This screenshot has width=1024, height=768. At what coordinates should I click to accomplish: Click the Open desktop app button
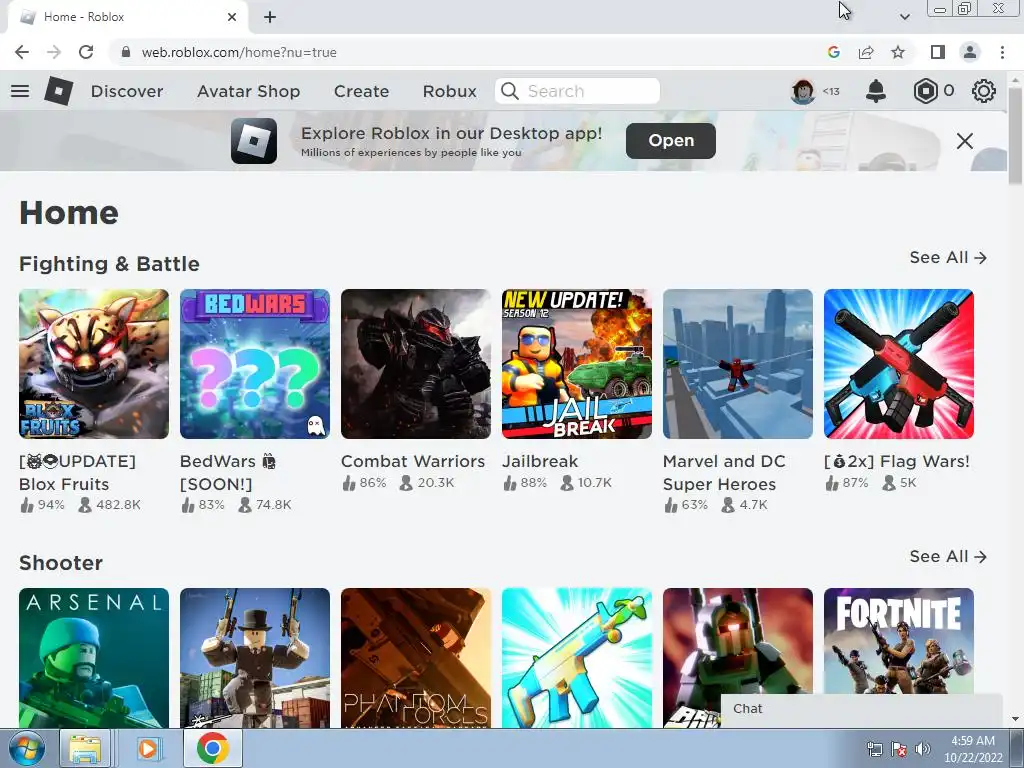[x=671, y=140]
